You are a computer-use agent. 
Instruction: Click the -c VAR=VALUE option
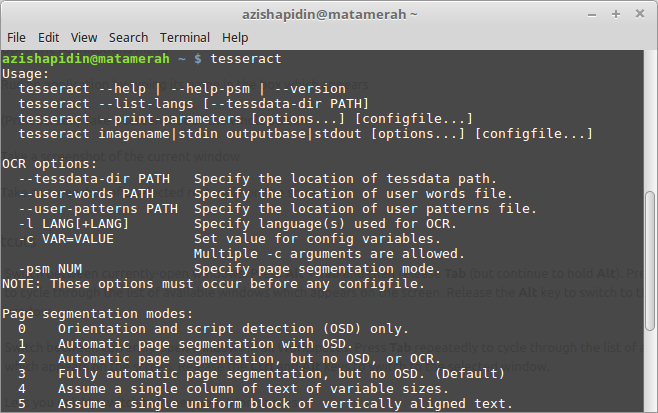(x=66, y=239)
